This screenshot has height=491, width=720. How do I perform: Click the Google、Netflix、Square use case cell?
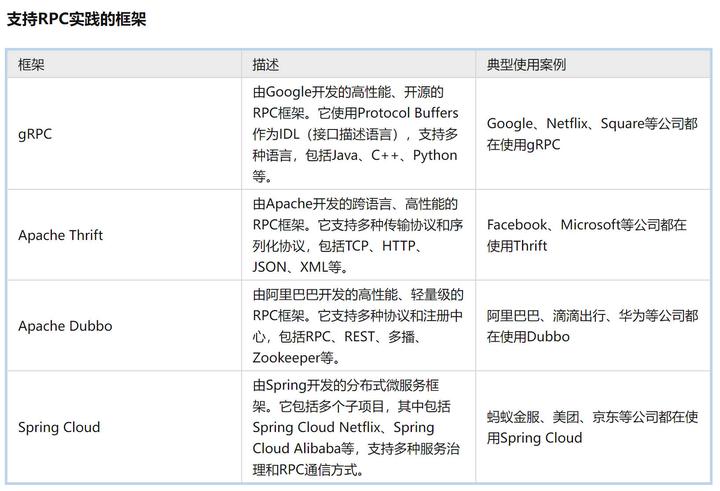coord(591,134)
